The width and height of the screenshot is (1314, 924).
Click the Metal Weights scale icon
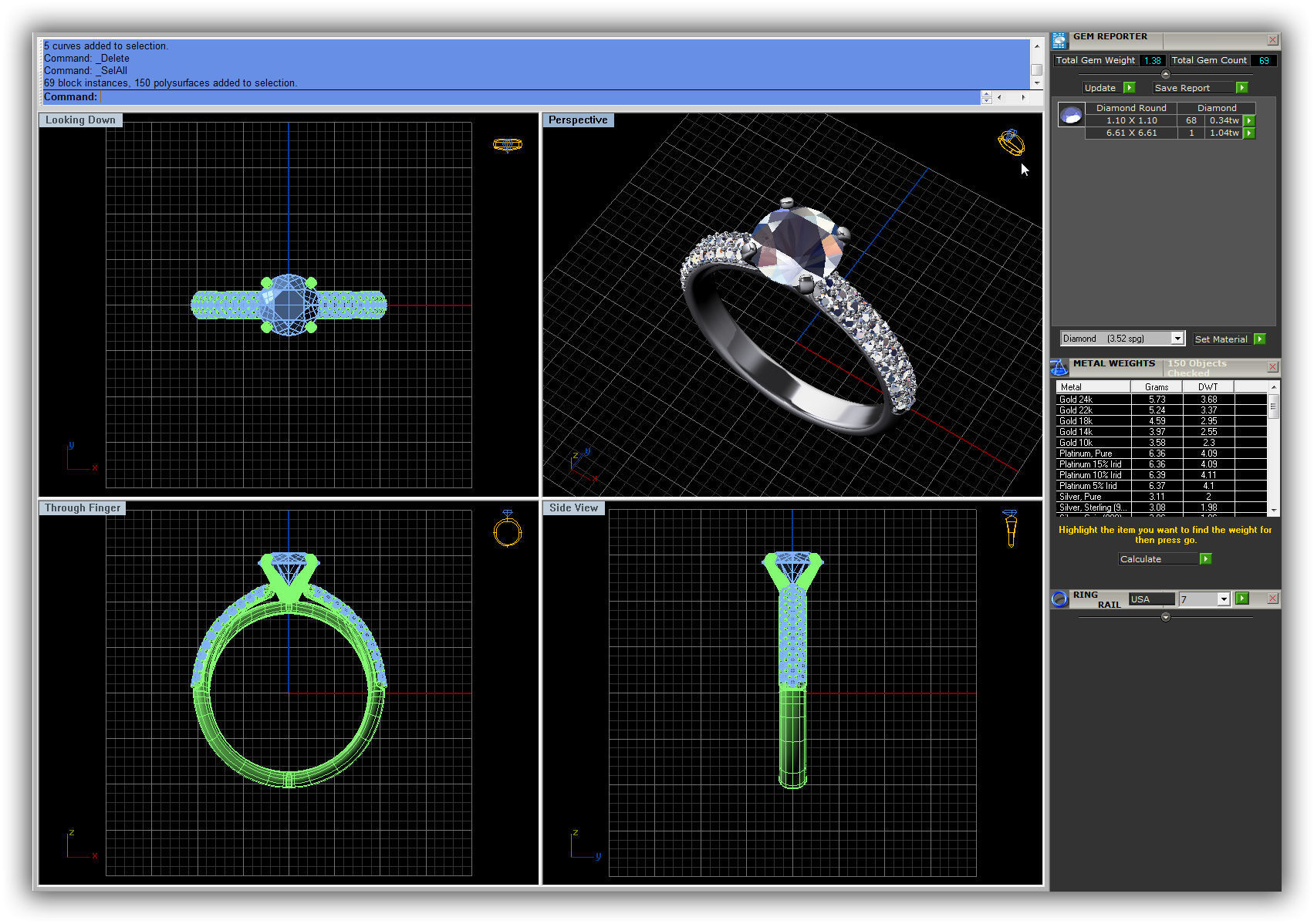(1059, 367)
